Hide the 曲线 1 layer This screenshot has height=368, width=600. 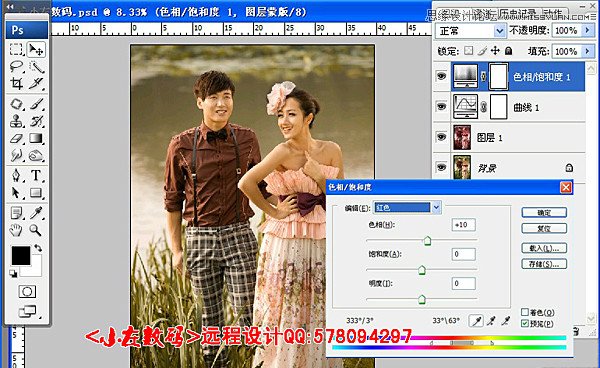click(x=441, y=106)
